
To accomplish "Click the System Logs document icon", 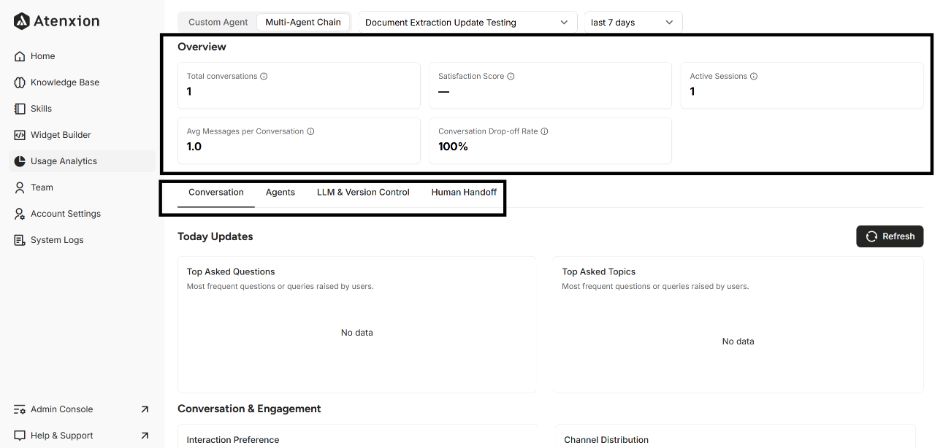I will [x=19, y=240].
